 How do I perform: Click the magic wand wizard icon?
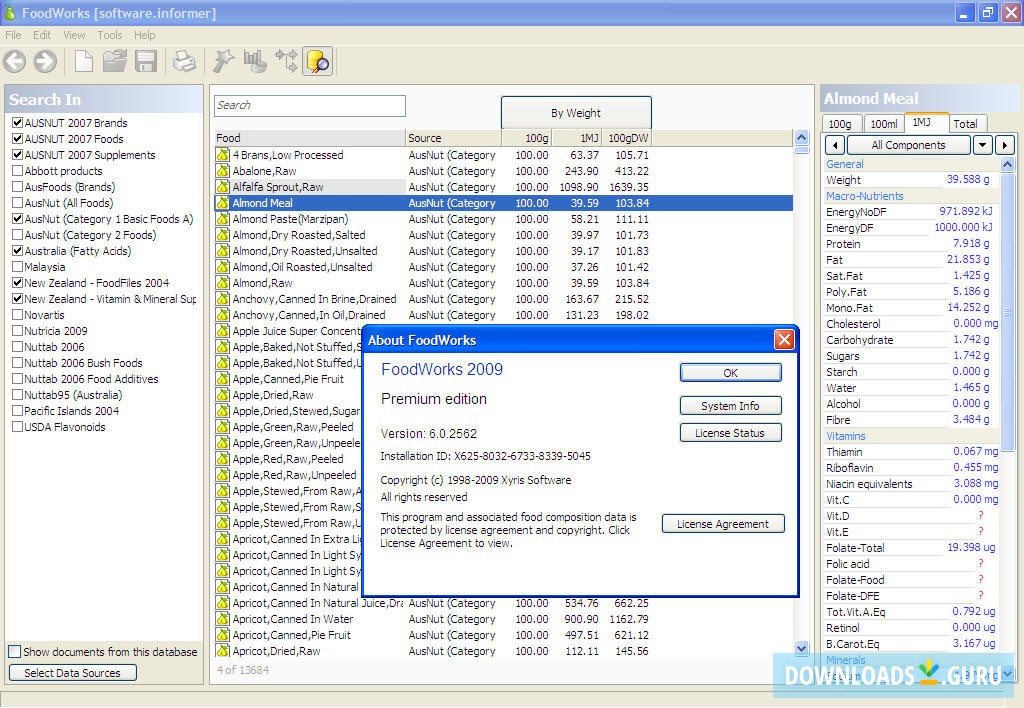click(x=224, y=62)
